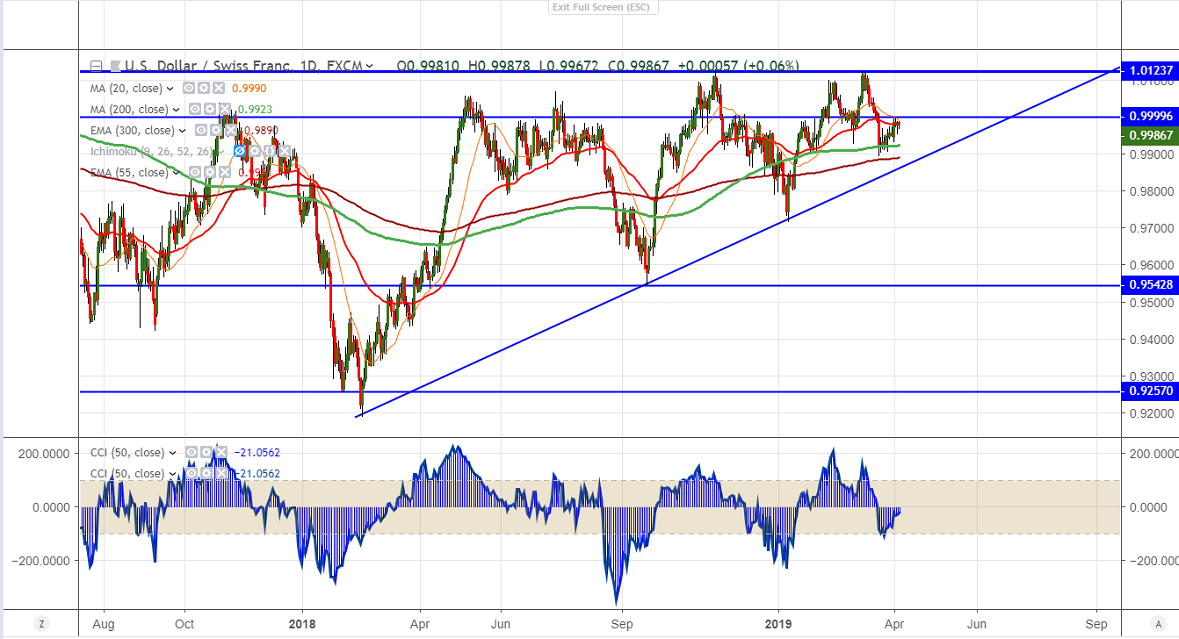Click the Oct label on time axis
Viewport: 1179px width, 639px height.
click(184, 624)
